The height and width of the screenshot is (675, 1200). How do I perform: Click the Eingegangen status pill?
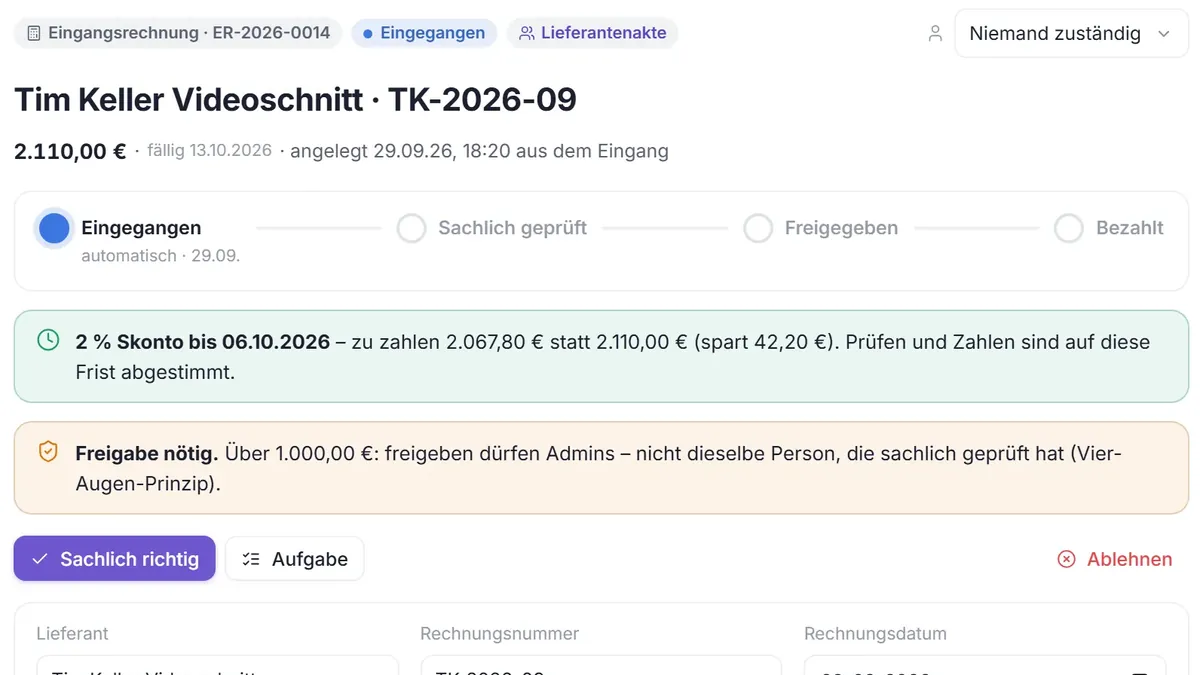coord(424,33)
